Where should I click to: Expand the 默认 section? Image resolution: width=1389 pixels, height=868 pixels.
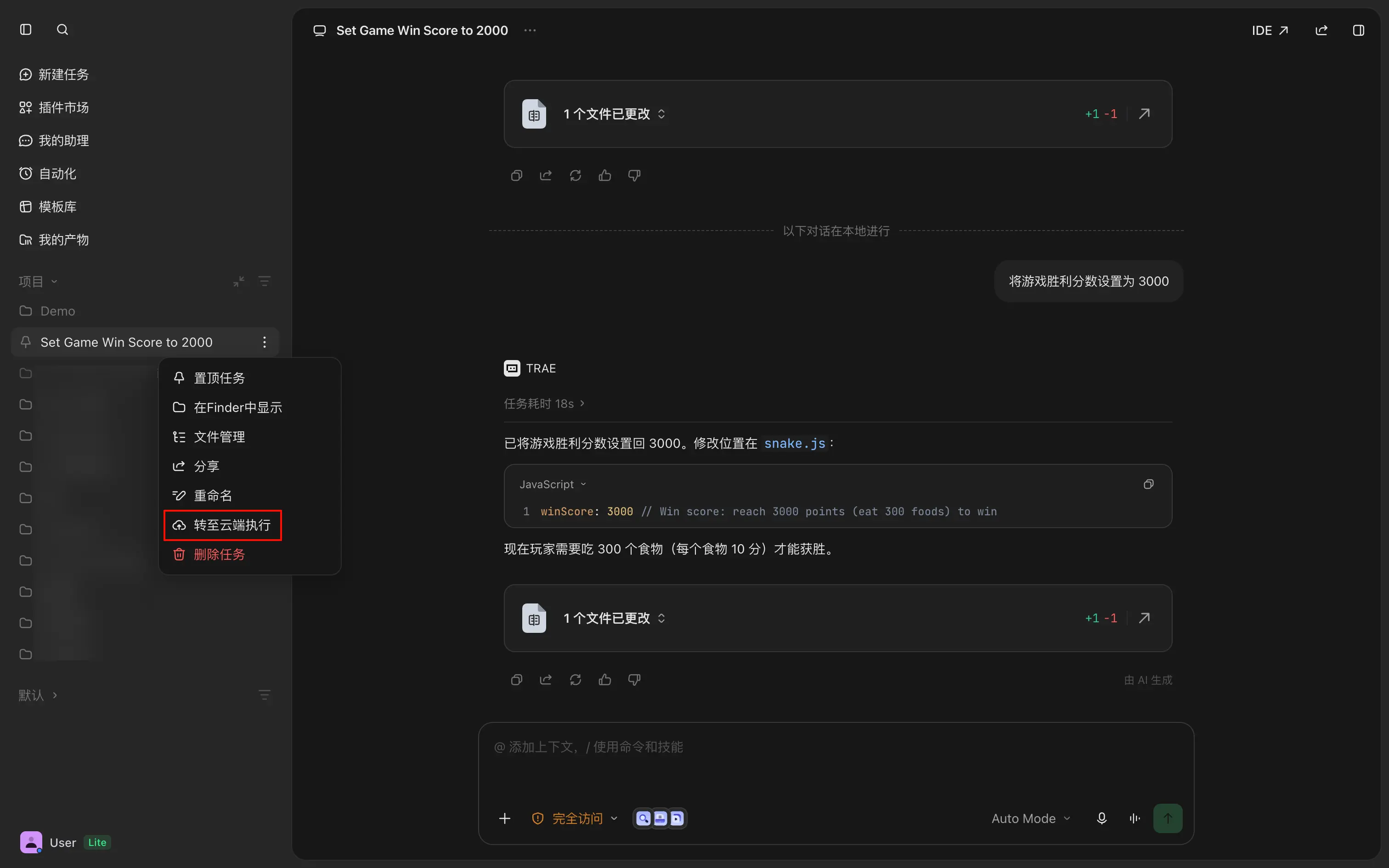(x=38, y=695)
